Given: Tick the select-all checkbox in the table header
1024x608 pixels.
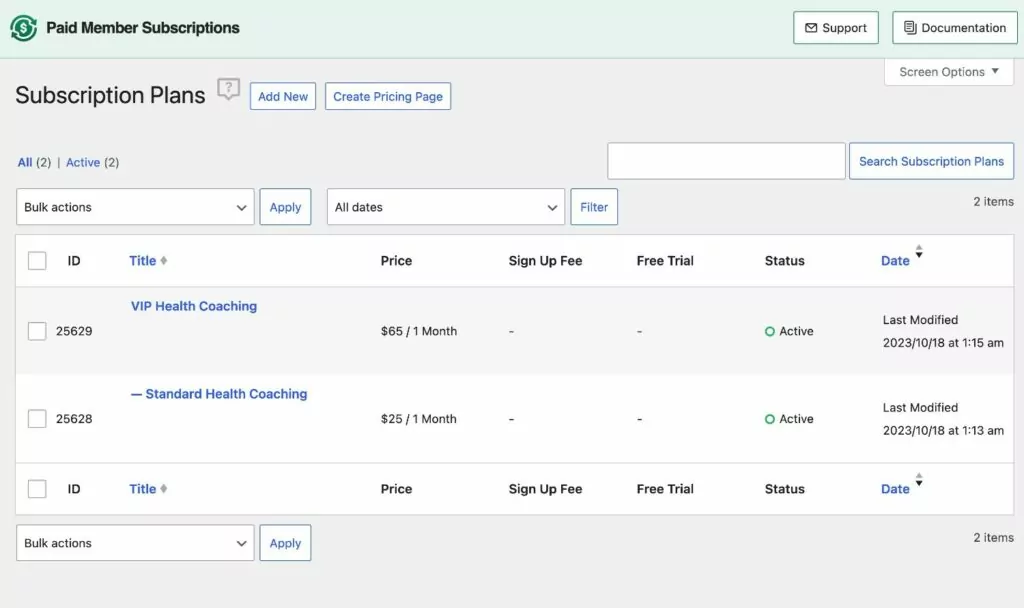Looking at the screenshot, I should [37, 261].
